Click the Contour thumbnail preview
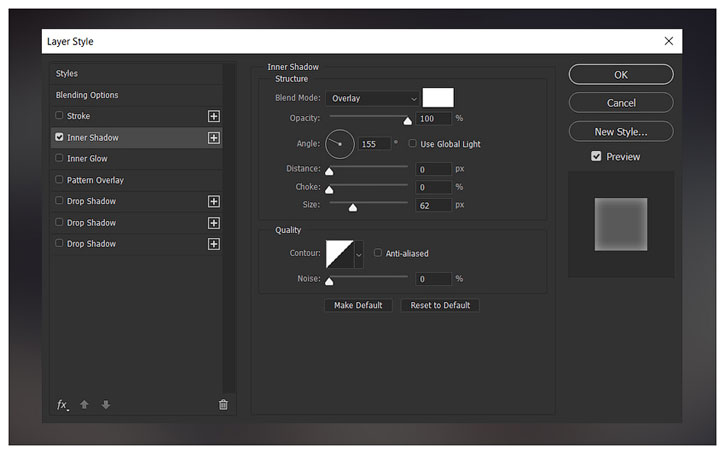This screenshot has width=725, height=454. [x=340, y=254]
